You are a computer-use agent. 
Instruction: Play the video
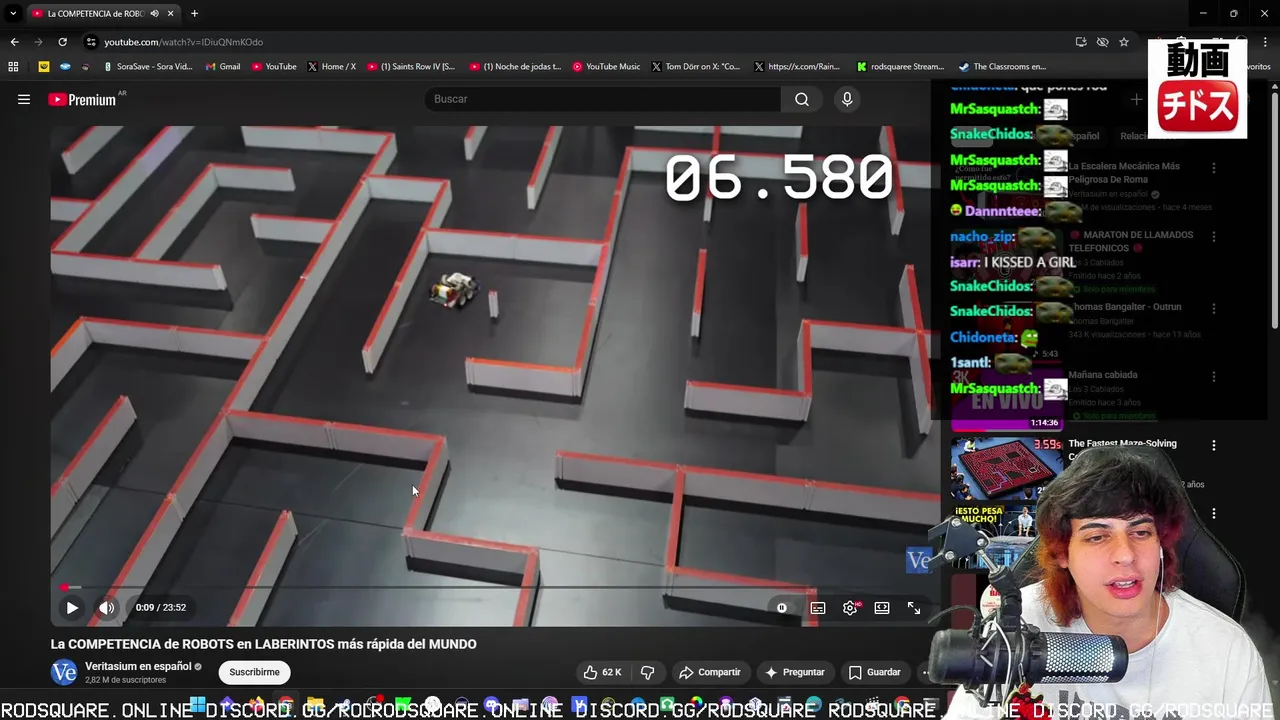(72, 607)
